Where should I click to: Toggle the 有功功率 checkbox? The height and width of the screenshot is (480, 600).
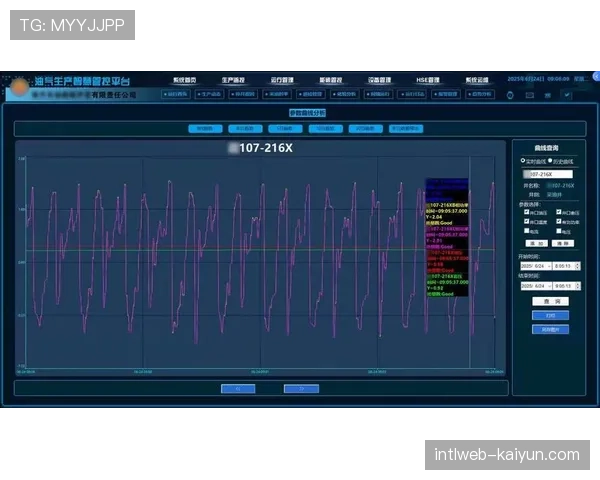(x=558, y=221)
